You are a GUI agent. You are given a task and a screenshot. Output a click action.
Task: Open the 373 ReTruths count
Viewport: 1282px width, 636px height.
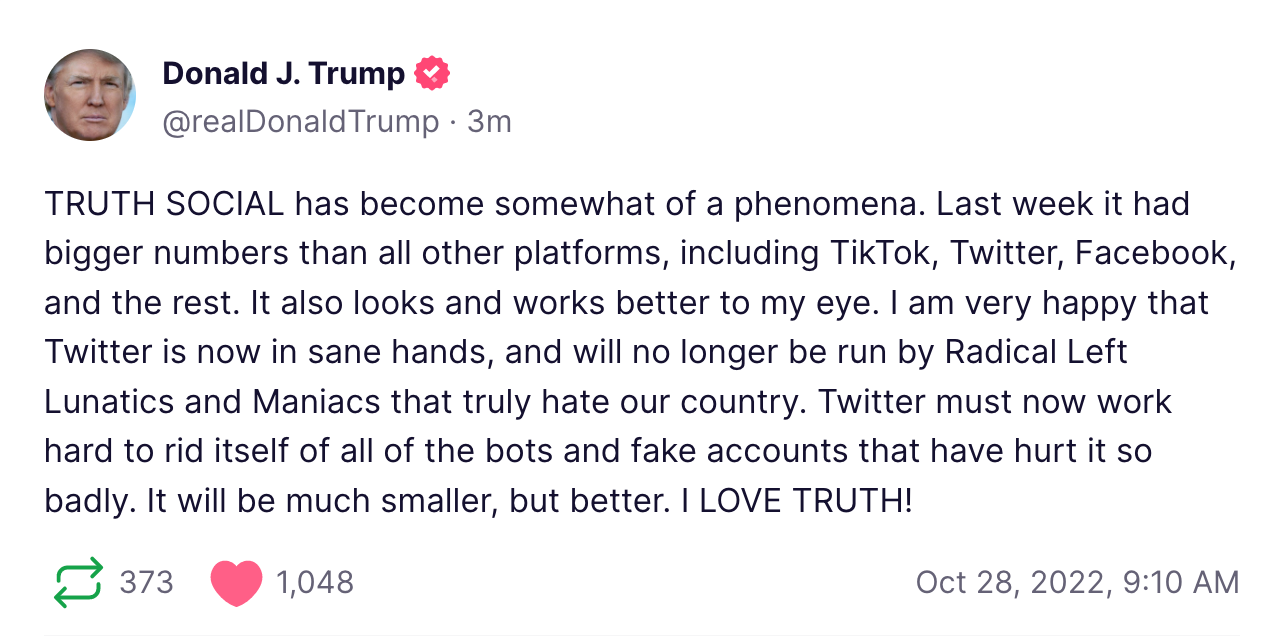click(146, 582)
